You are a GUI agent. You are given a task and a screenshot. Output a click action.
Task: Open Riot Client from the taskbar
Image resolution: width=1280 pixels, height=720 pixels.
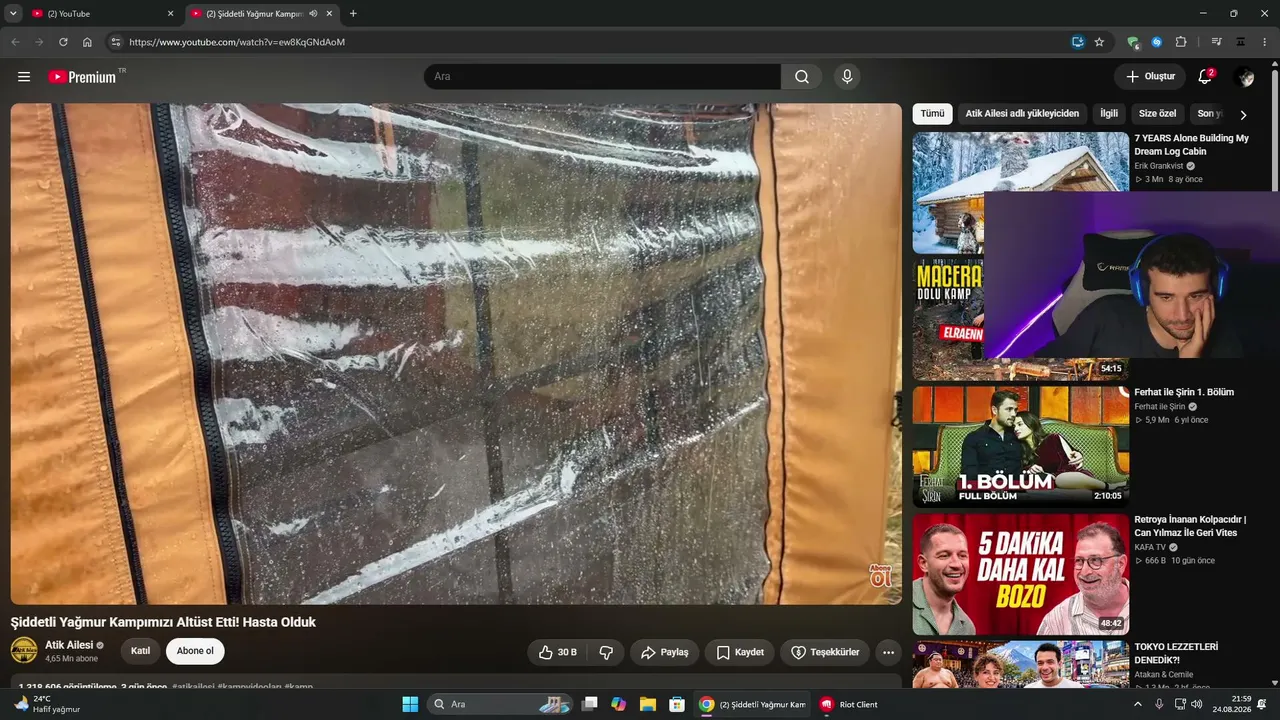(849, 704)
